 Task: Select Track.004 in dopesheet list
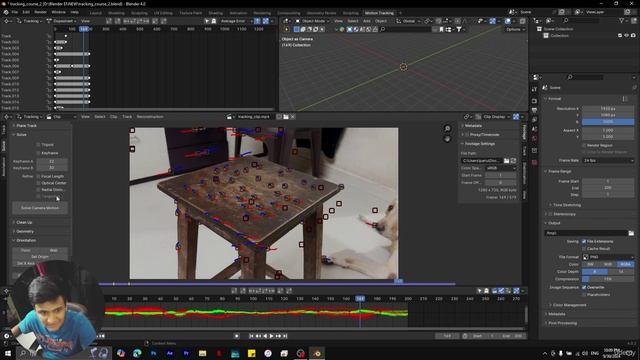(10, 54)
